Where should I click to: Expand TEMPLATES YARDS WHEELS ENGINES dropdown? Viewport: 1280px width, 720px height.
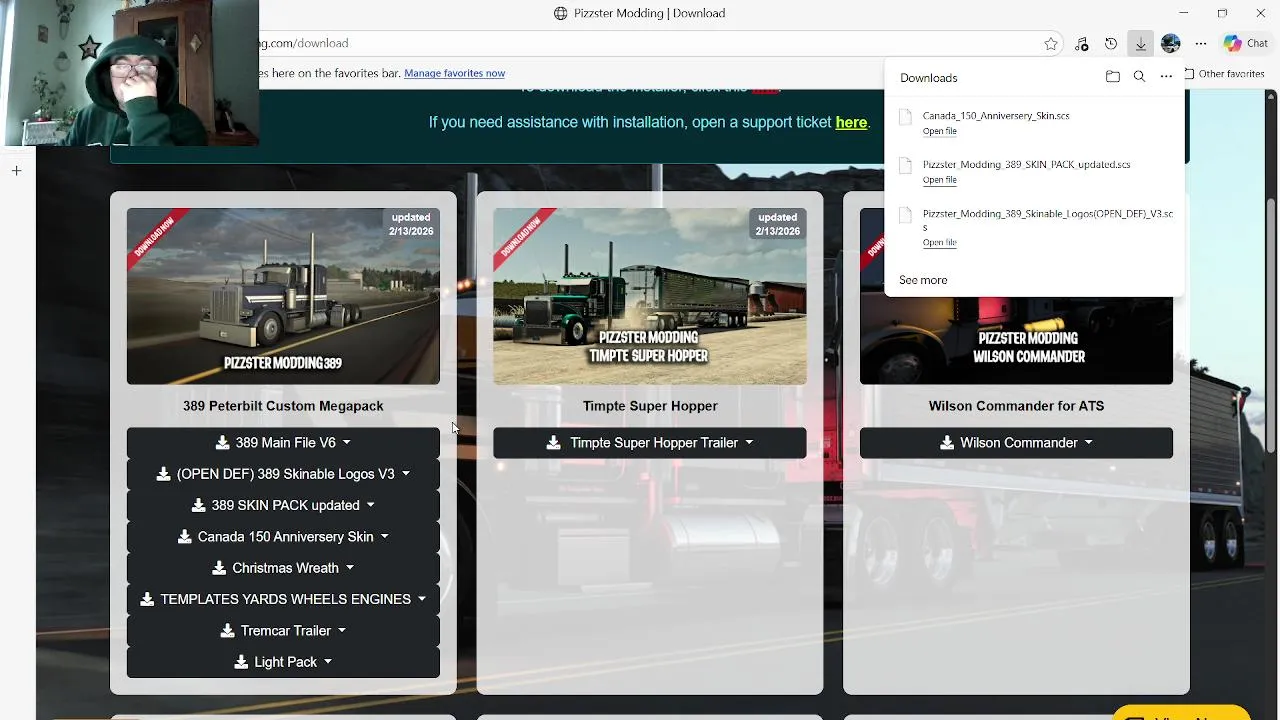283,599
